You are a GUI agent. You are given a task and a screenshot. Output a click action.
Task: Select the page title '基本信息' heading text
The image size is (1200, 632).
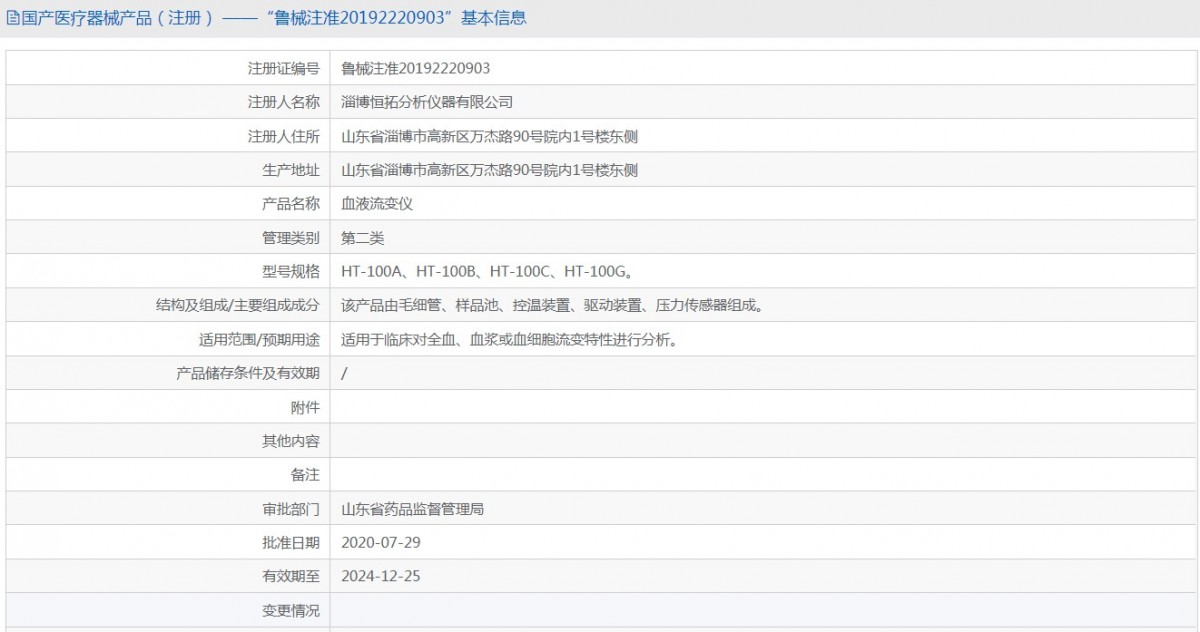click(x=493, y=18)
